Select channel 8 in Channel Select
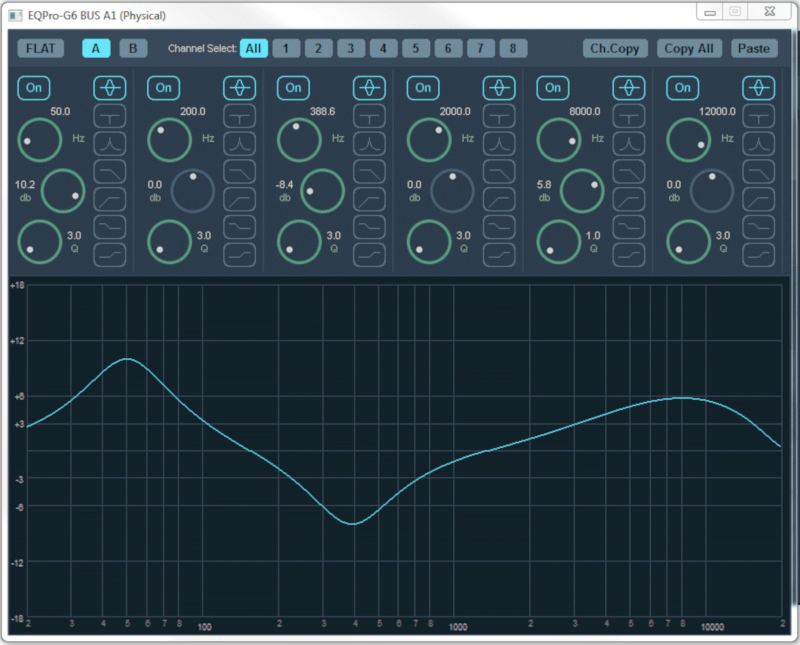The image size is (800, 645). (x=513, y=48)
